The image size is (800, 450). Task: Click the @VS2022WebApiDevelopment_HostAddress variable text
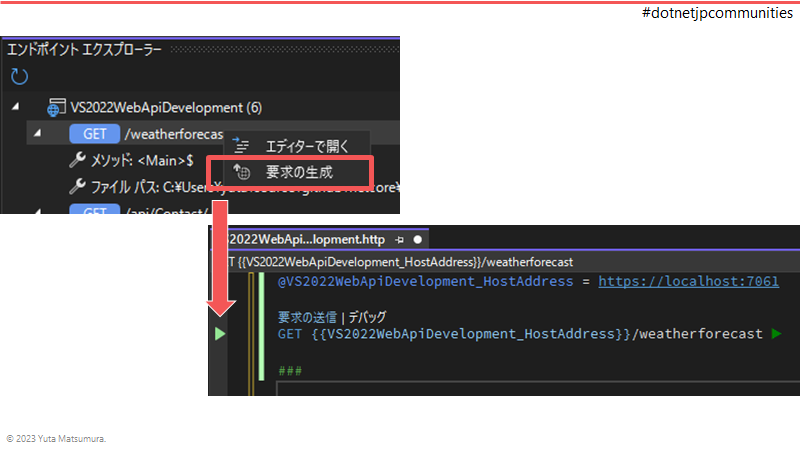[425, 281]
